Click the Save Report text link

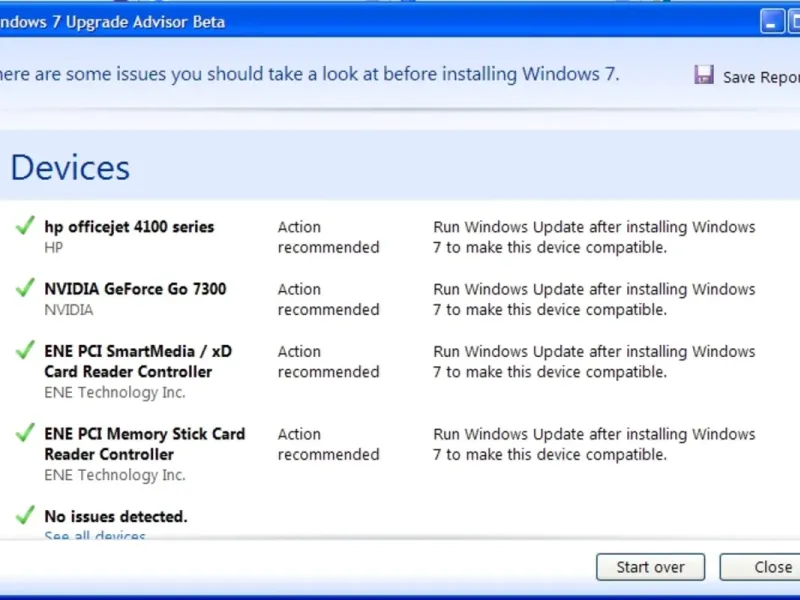tap(761, 77)
